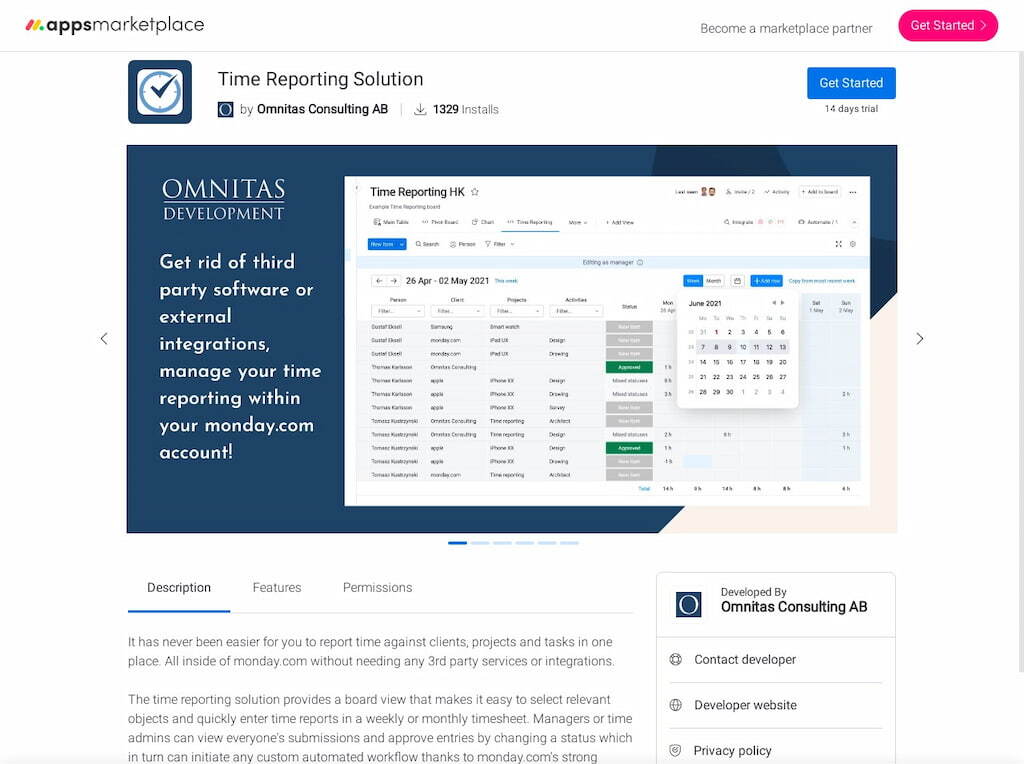The image size is (1024, 764).
Task: Click the Omnitas logo beside developer name
Action: pyautogui.click(x=226, y=110)
